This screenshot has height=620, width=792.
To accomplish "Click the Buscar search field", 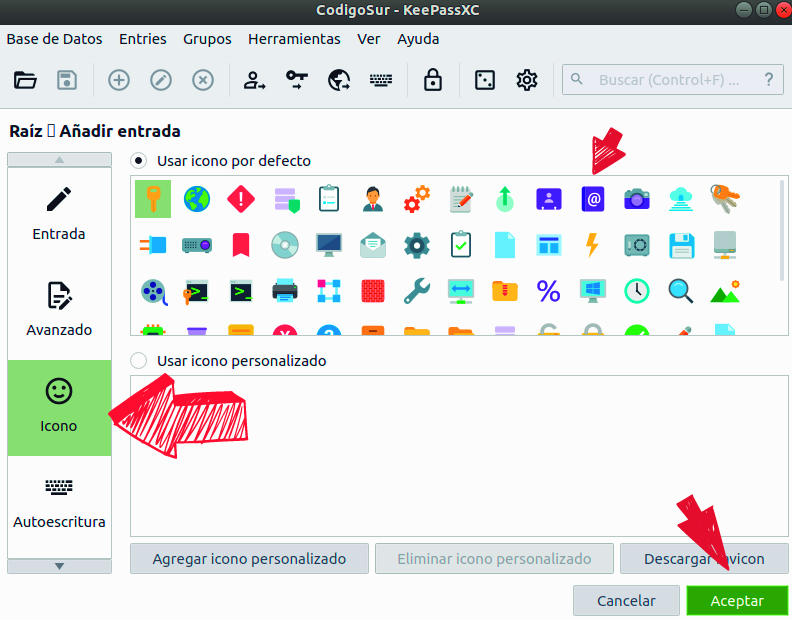I will tap(673, 80).
